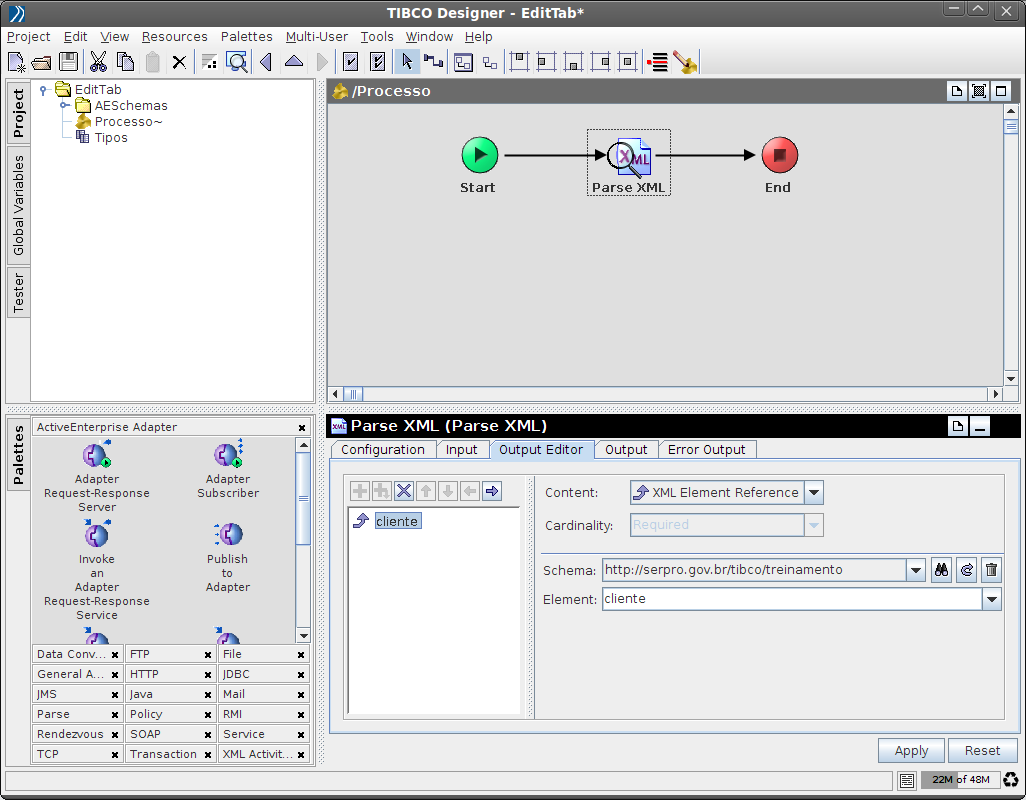Click the delete X icon above cliente
1026x800 pixels.
[404, 491]
